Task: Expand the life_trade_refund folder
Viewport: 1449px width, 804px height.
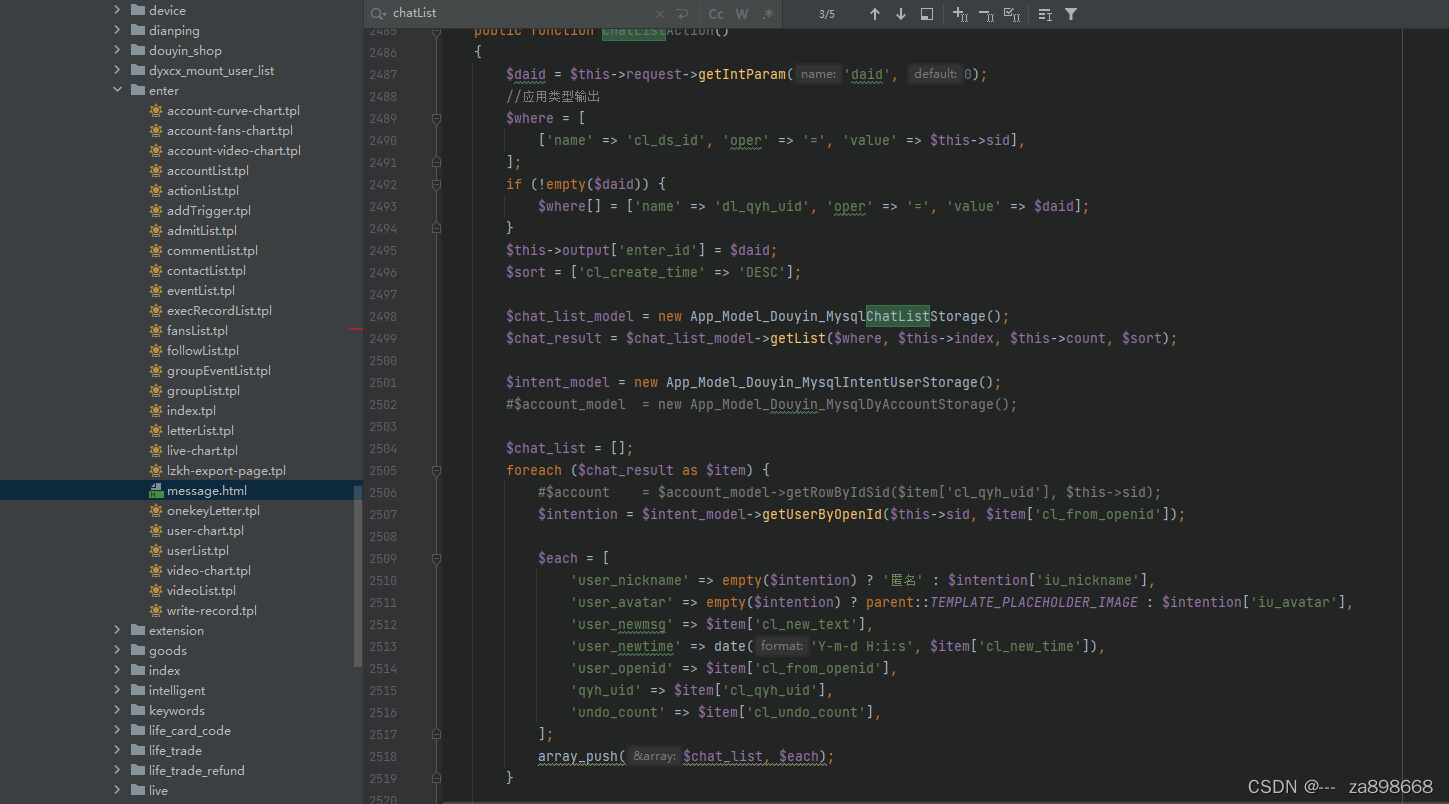Action: point(117,770)
